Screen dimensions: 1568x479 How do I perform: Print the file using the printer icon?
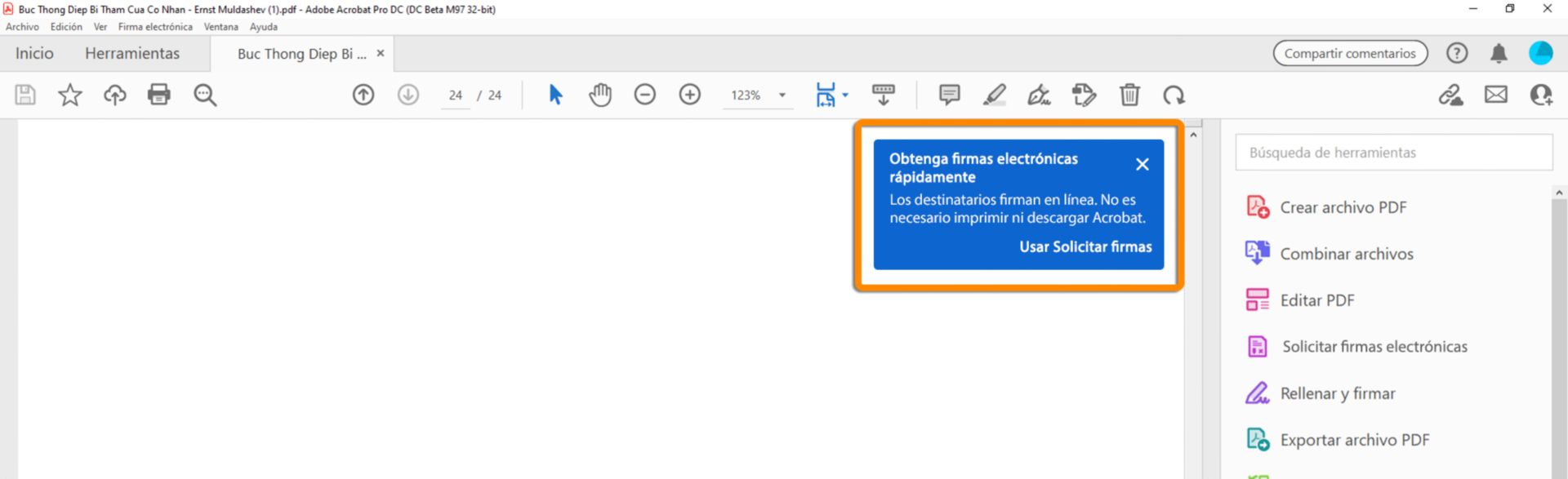click(159, 95)
